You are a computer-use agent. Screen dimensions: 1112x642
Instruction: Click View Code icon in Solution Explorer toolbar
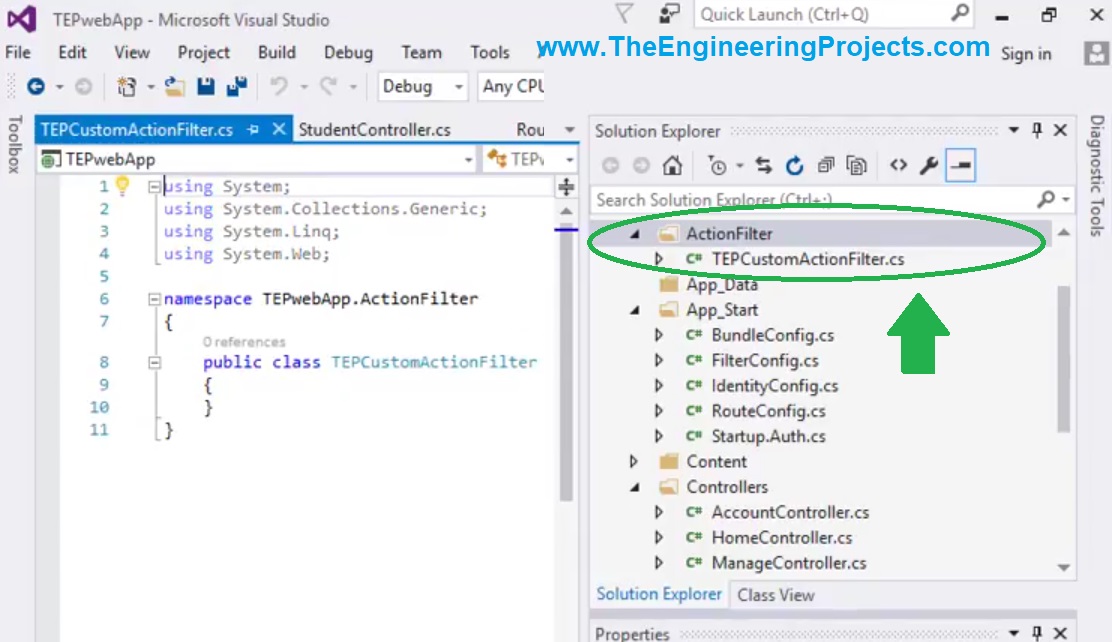pyautogui.click(x=900, y=165)
